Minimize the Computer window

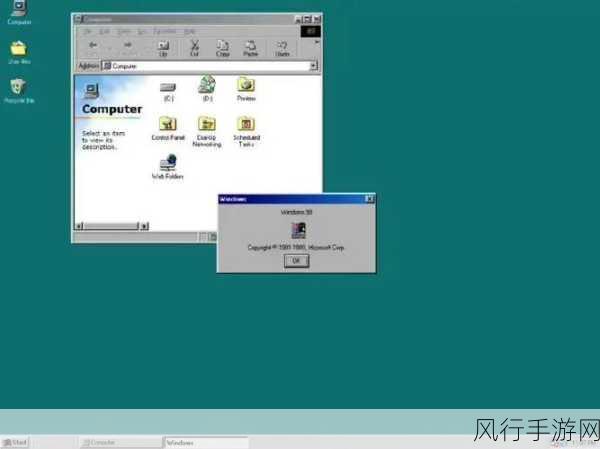(298, 19)
